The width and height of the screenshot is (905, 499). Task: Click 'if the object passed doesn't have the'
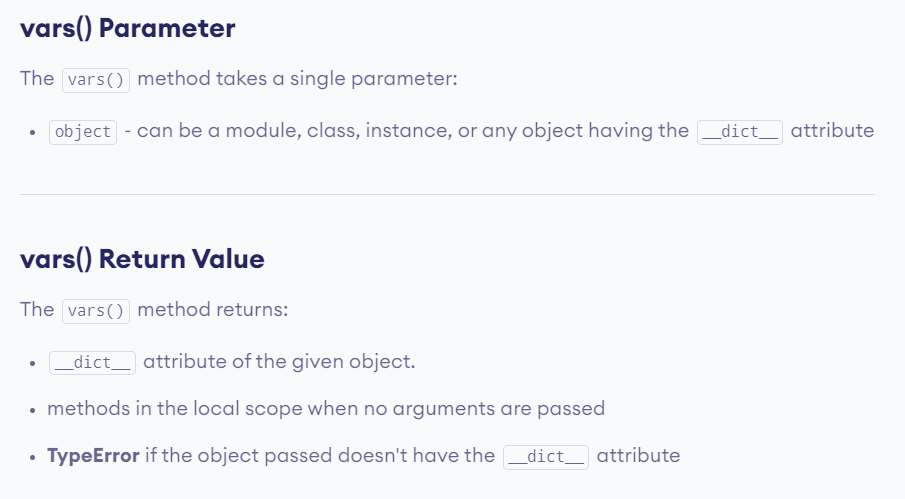[x=320, y=456]
